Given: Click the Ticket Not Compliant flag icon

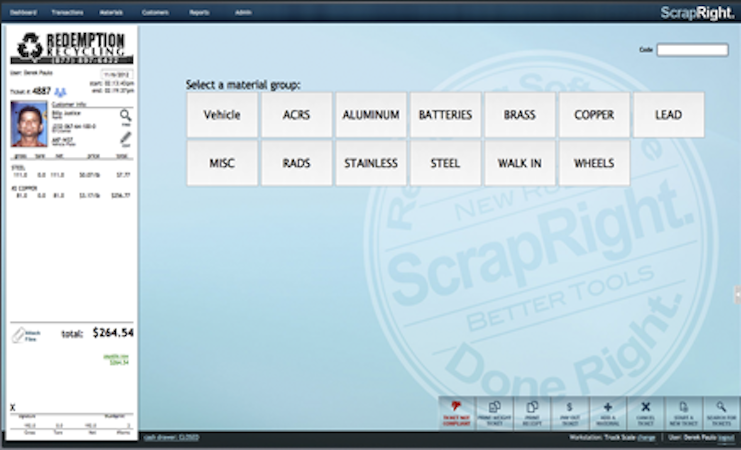Looking at the screenshot, I should click(x=456, y=407).
